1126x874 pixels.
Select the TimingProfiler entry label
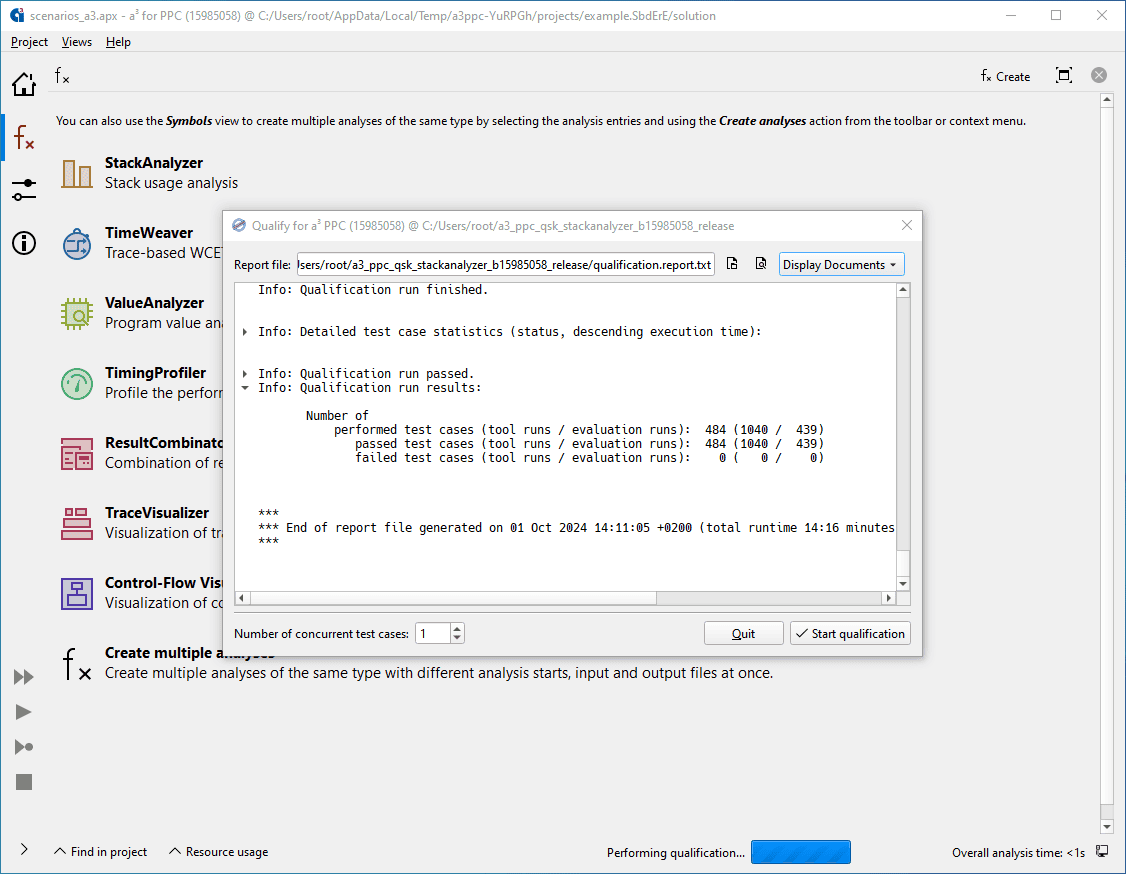155,373
